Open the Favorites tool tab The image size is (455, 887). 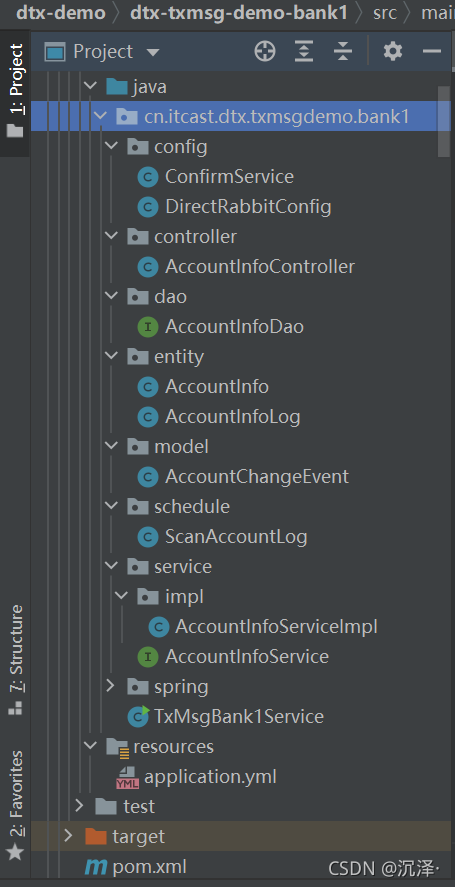[16, 804]
